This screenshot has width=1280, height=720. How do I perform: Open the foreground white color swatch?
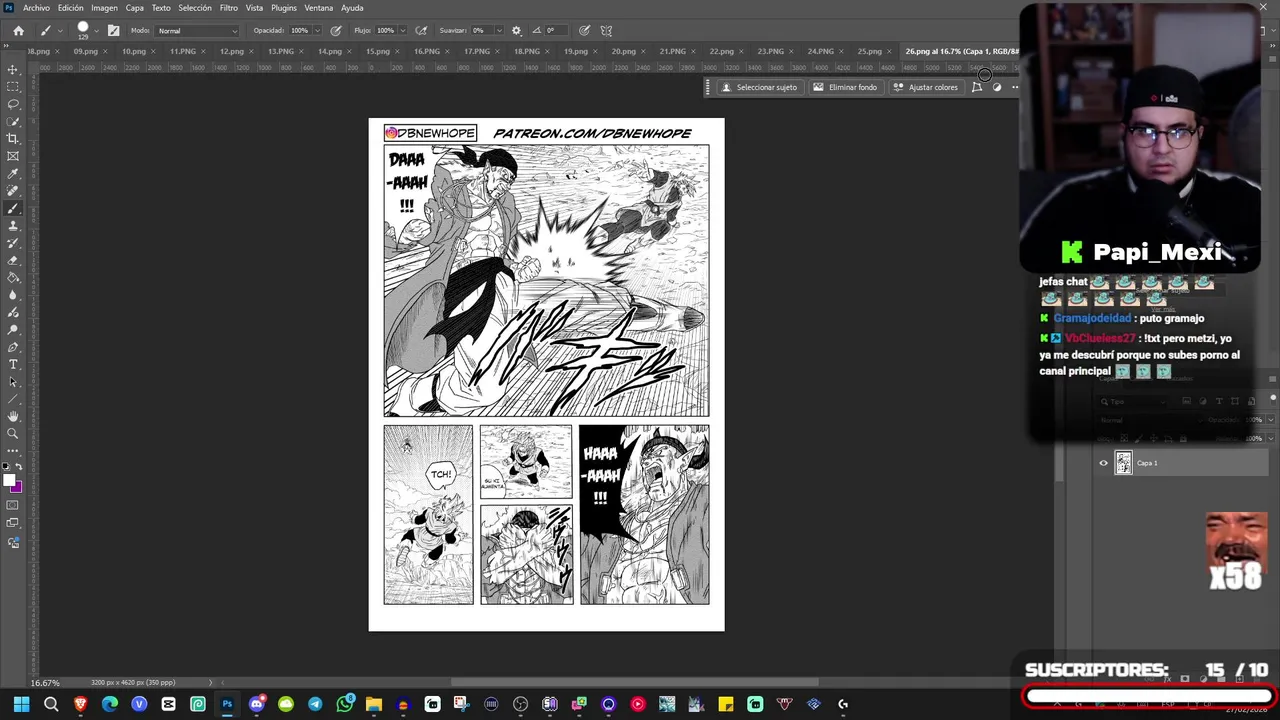[x=10, y=481]
